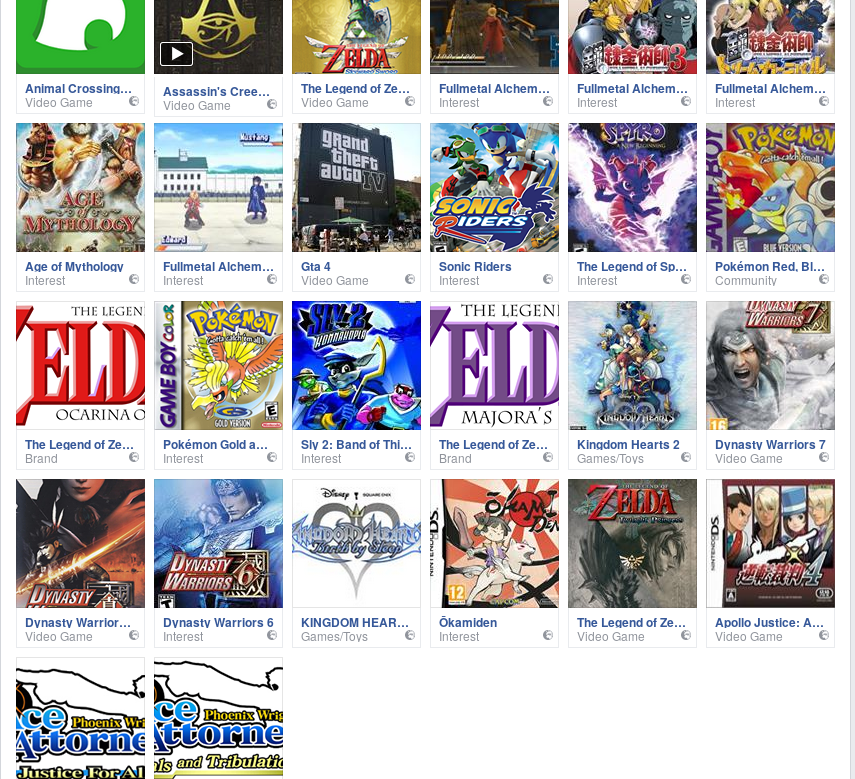The width and height of the screenshot is (855, 779).
Task: Open the Dynasty Warriors 6 link
Action: [218, 623]
